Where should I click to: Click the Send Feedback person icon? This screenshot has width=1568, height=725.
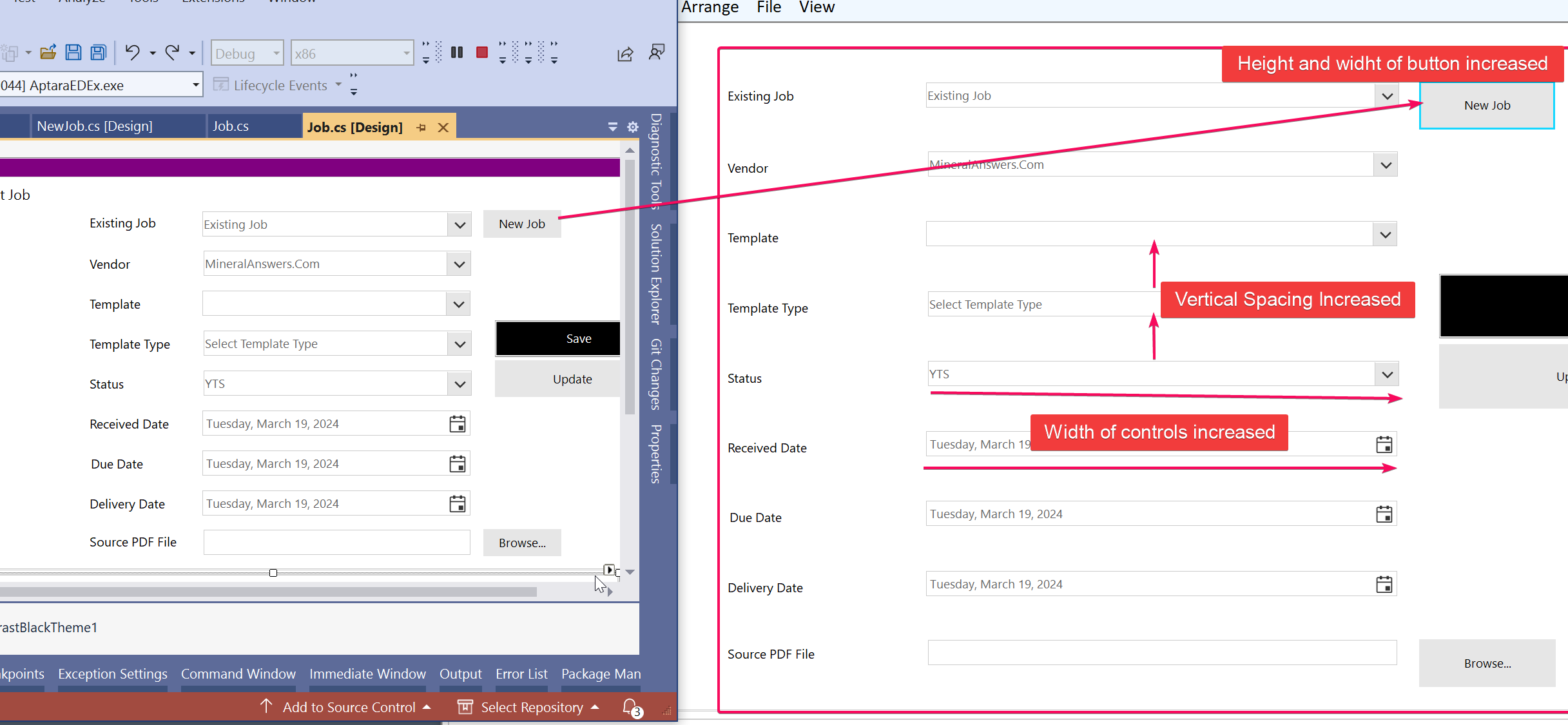(657, 53)
